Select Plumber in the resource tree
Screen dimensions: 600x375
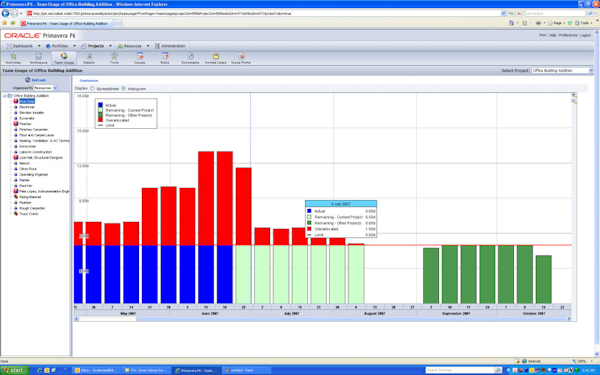25,202
